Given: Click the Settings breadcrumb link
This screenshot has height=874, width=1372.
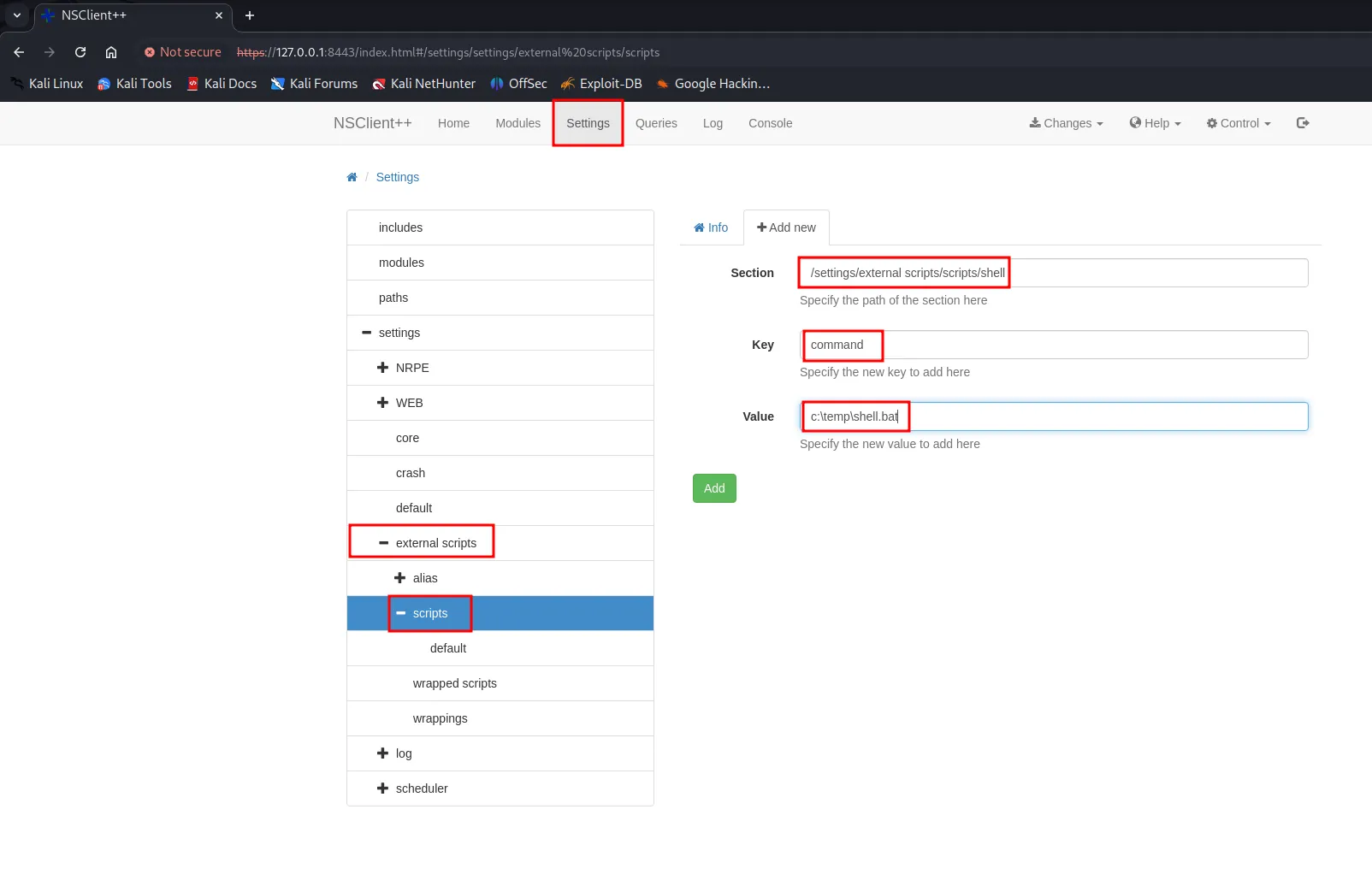Looking at the screenshot, I should (x=398, y=177).
